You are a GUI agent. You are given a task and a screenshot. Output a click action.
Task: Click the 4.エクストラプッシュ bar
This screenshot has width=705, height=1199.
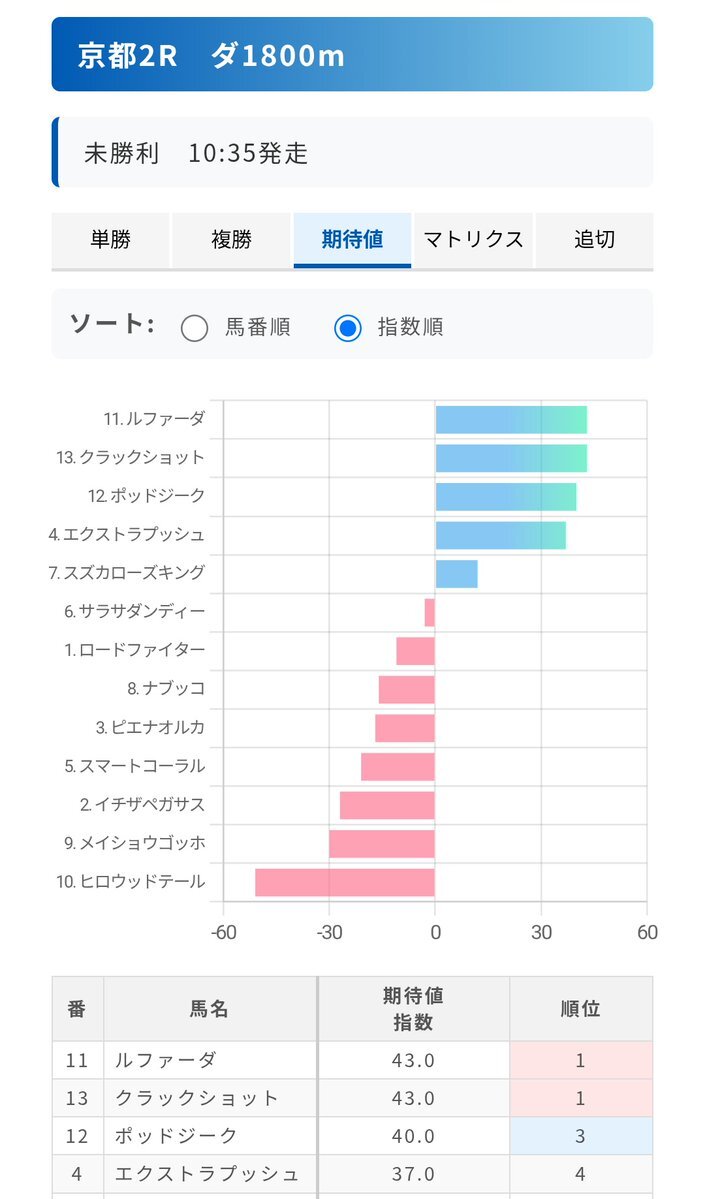(x=500, y=535)
